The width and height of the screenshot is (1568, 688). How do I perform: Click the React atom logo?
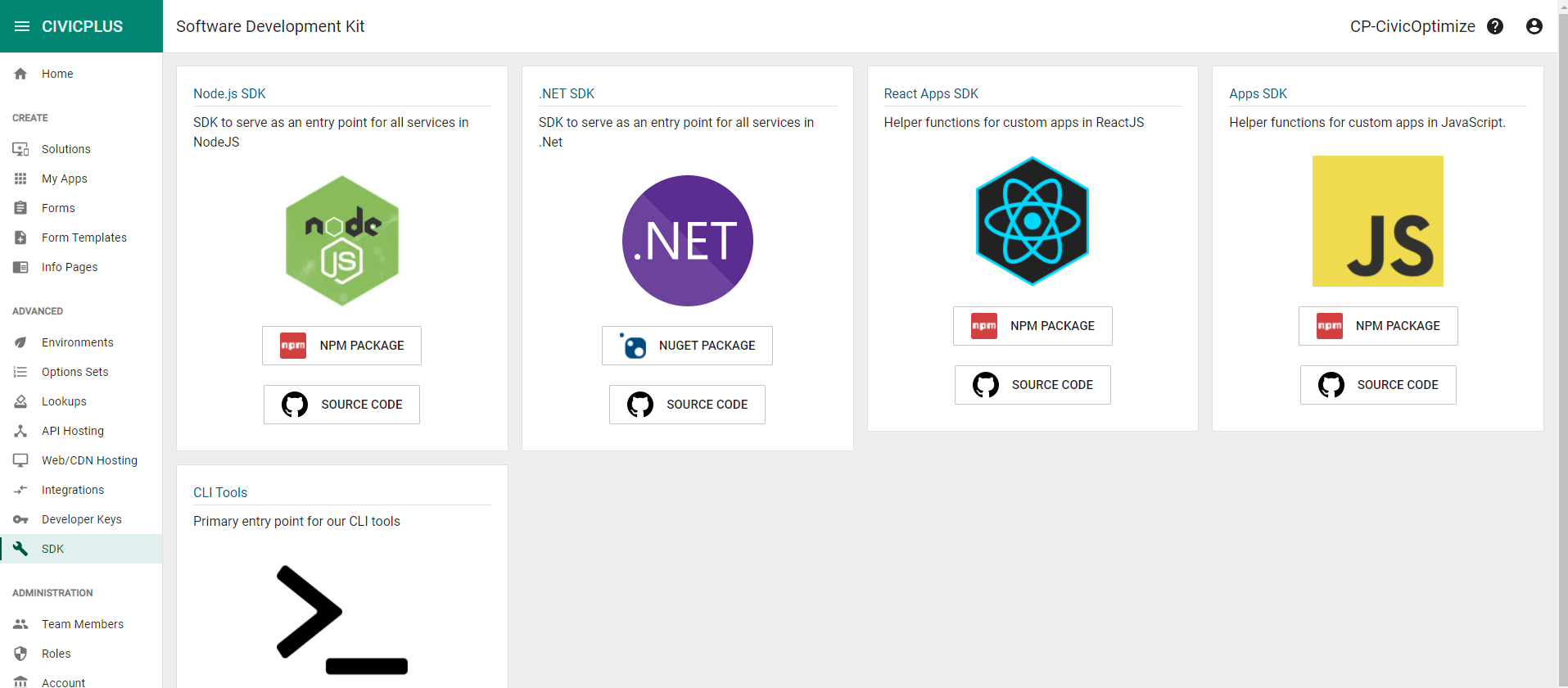1033,221
